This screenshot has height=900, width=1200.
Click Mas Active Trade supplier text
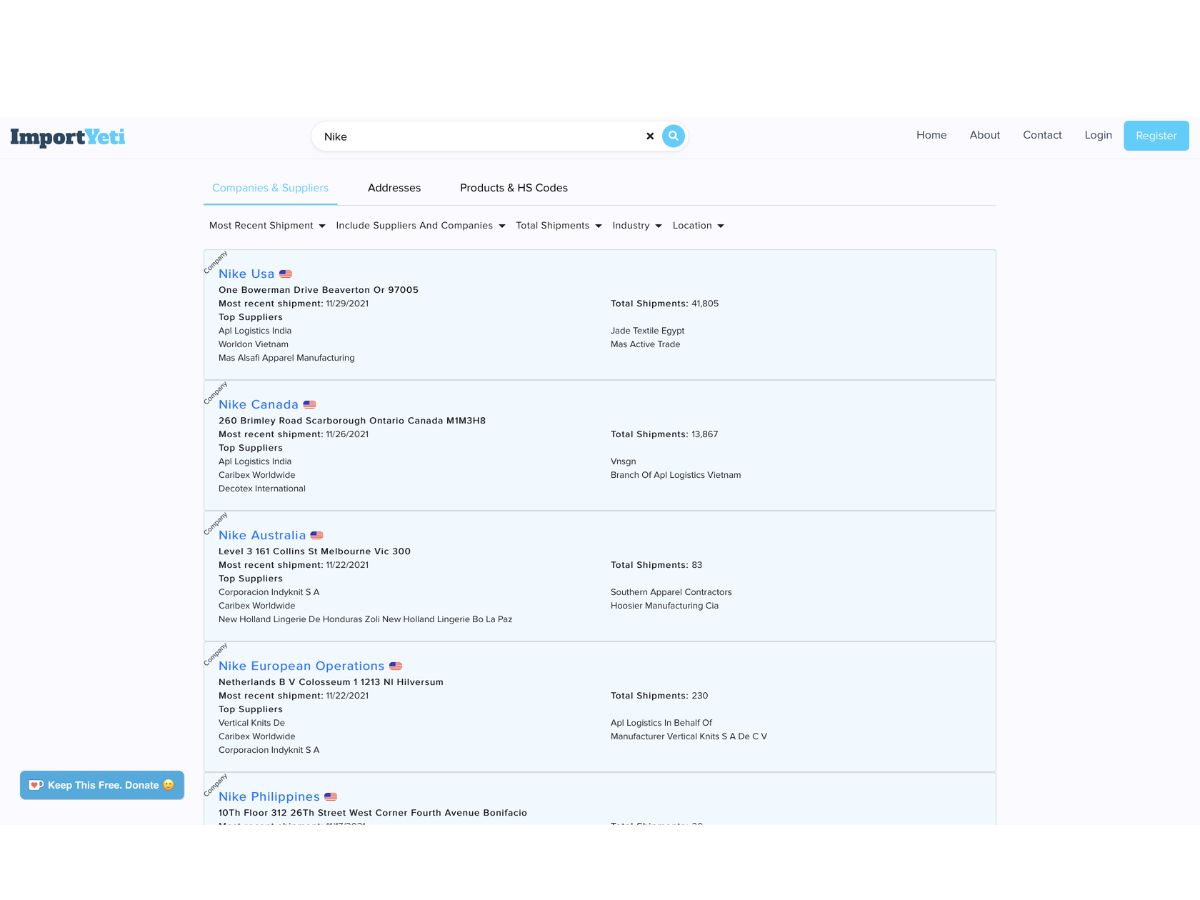point(645,344)
